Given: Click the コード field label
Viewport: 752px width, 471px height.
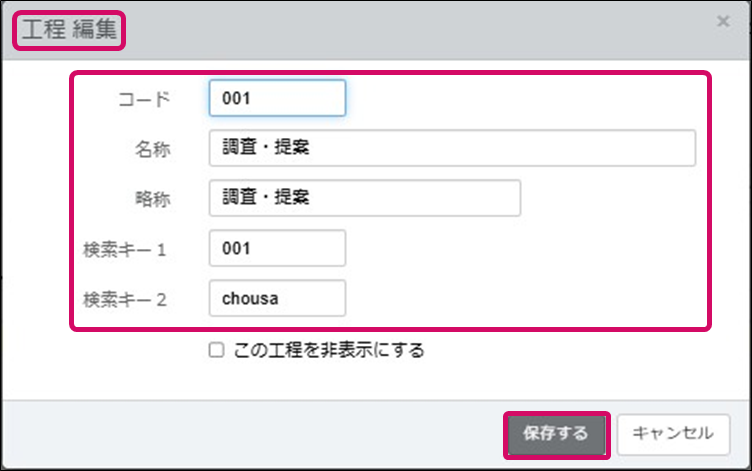Looking at the screenshot, I should (145, 99).
